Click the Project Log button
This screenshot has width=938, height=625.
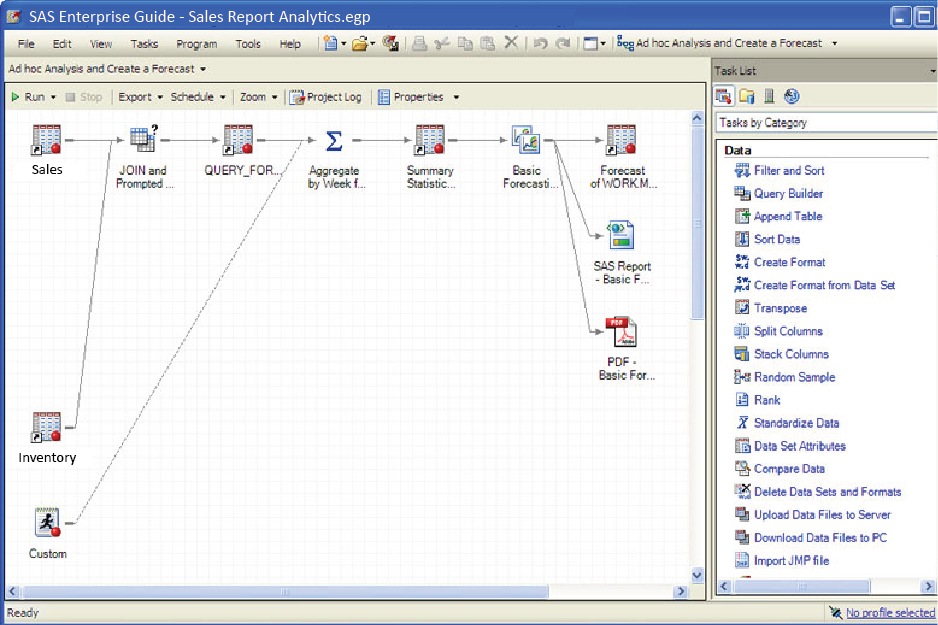click(326, 97)
